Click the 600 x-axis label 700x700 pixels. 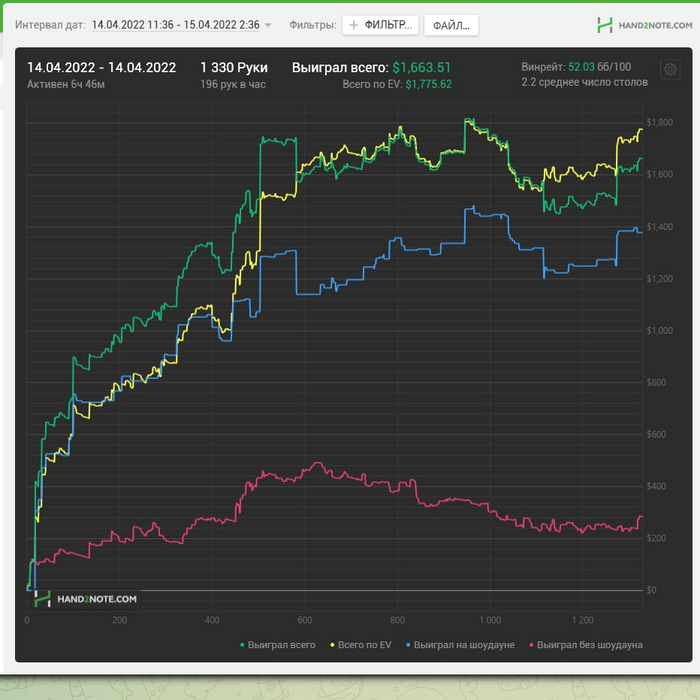coord(305,620)
